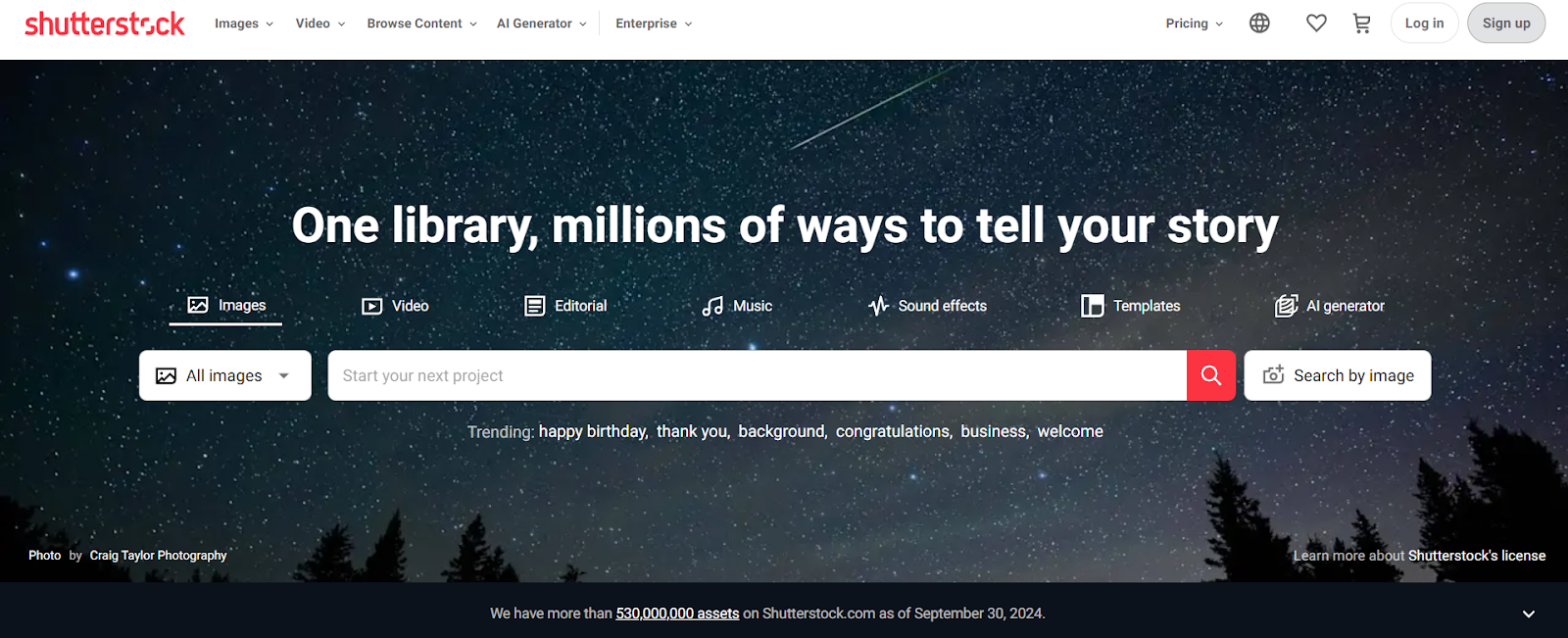Choose the AI generator category
1568x638 pixels.
pyautogui.click(x=1330, y=306)
